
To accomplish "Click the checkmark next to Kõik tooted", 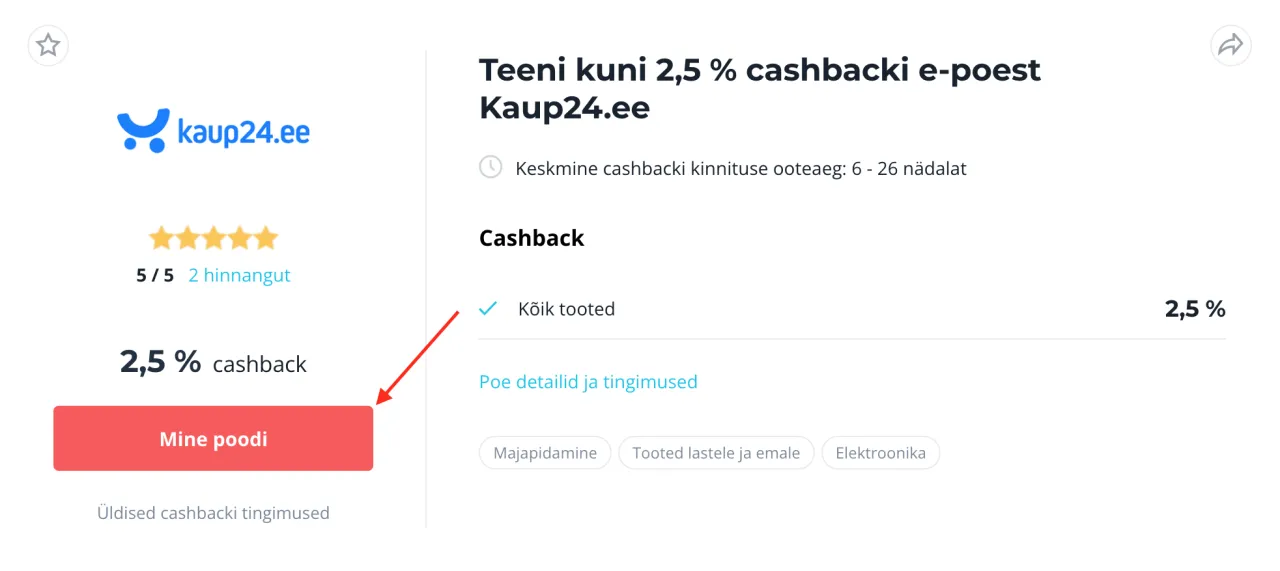I will (x=488, y=309).
